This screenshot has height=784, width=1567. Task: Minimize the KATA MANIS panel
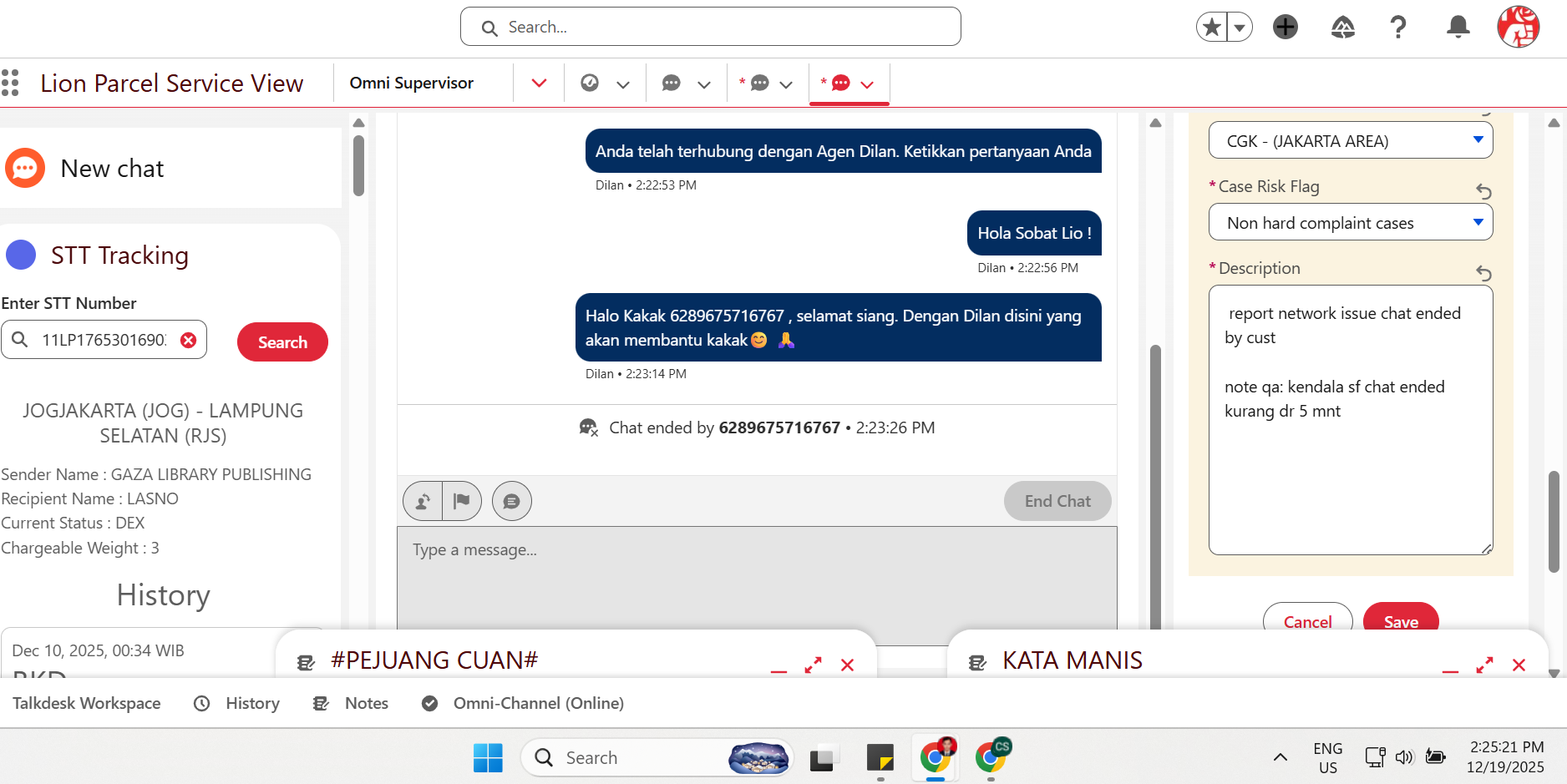pos(1450,670)
